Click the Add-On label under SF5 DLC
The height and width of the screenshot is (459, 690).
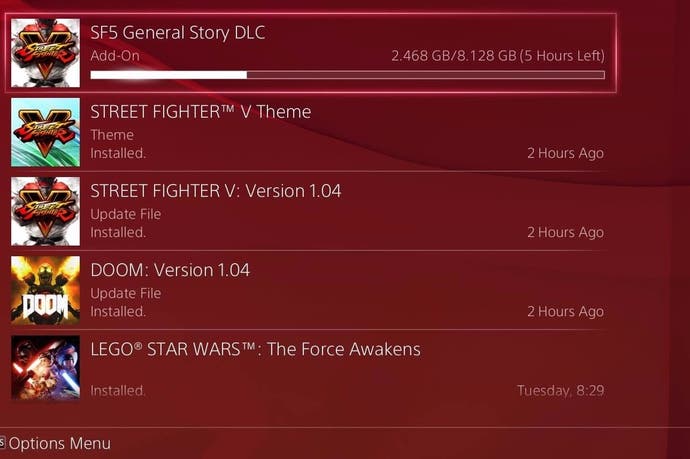pos(115,56)
